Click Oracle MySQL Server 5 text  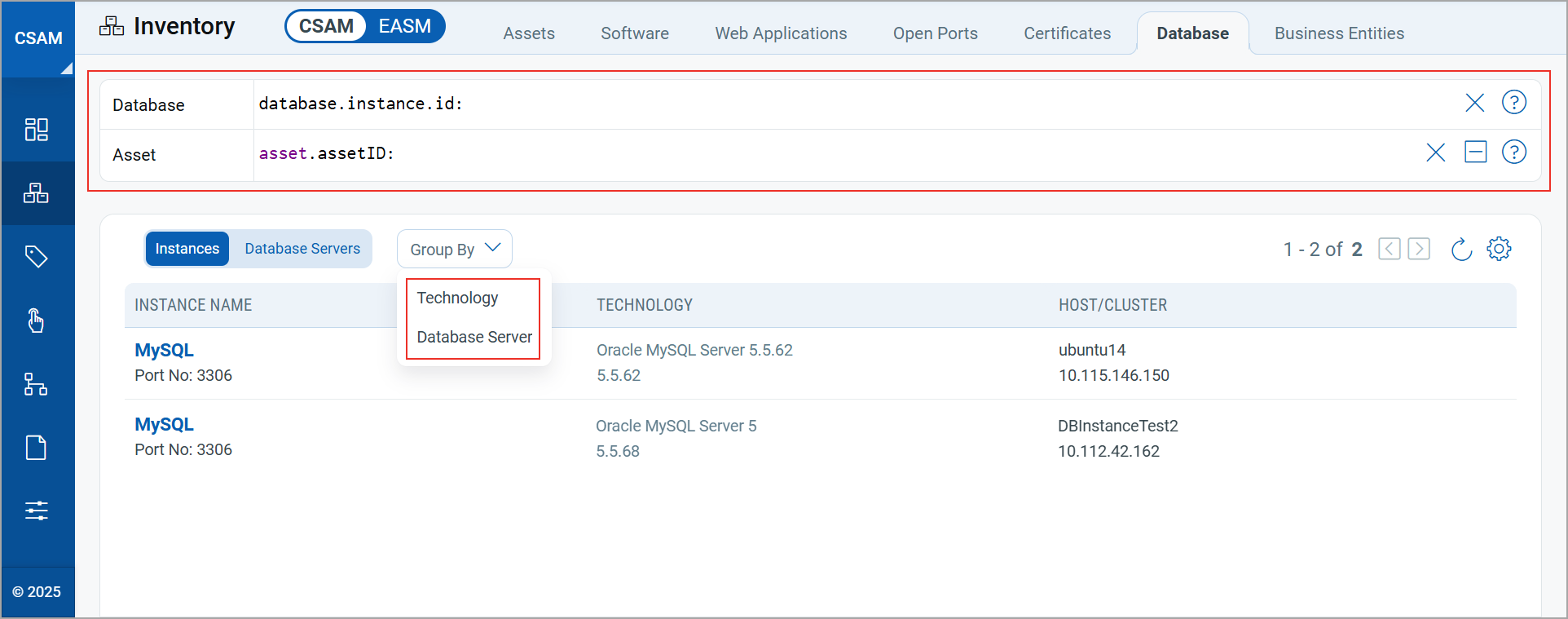click(x=676, y=426)
